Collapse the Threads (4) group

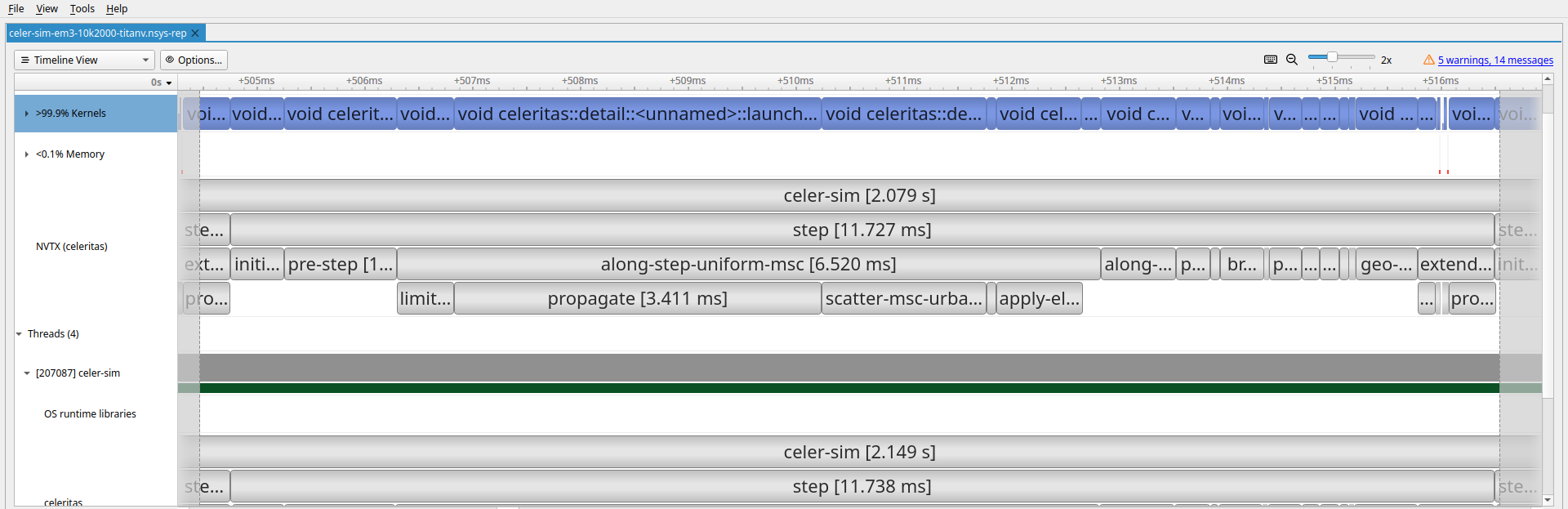pyautogui.click(x=19, y=334)
